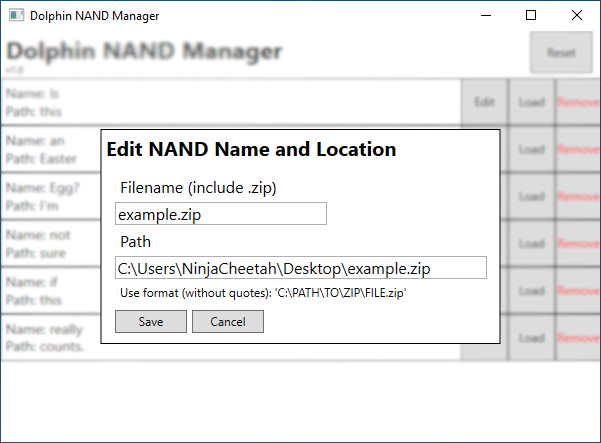Click Remove in 'Name: Is' row
Screen dimensions: 601x443
point(578,102)
